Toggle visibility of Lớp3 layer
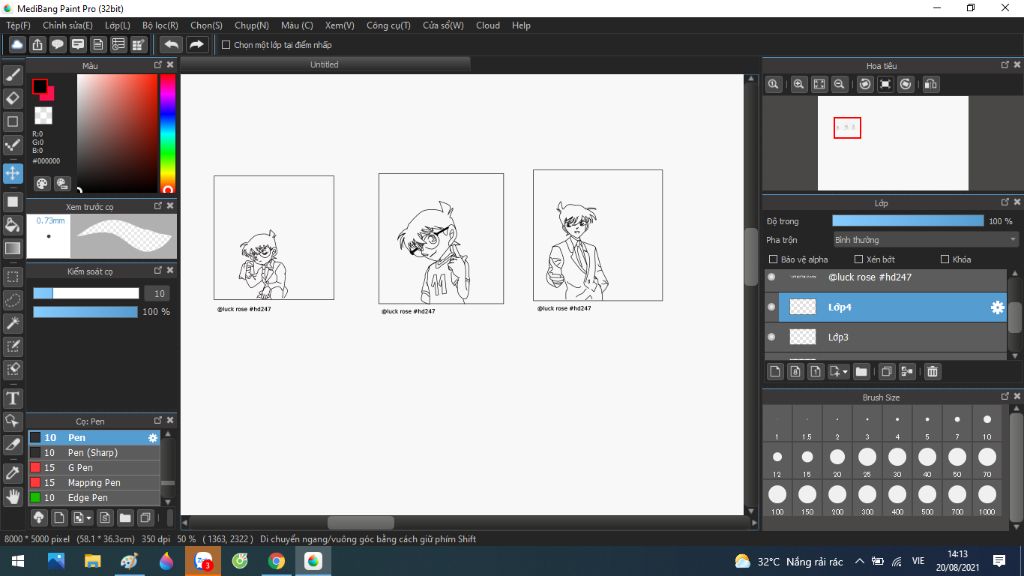 click(x=772, y=337)
